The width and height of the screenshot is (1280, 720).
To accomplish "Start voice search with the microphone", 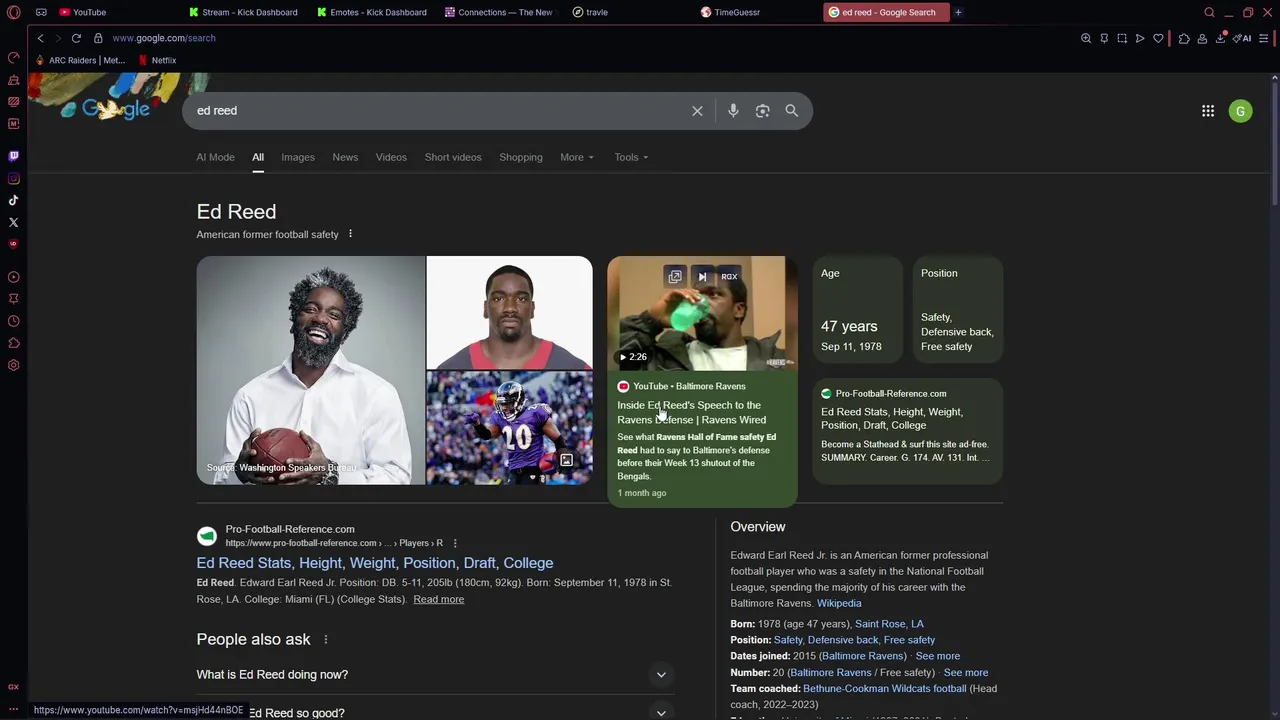I will coord(733,111).
